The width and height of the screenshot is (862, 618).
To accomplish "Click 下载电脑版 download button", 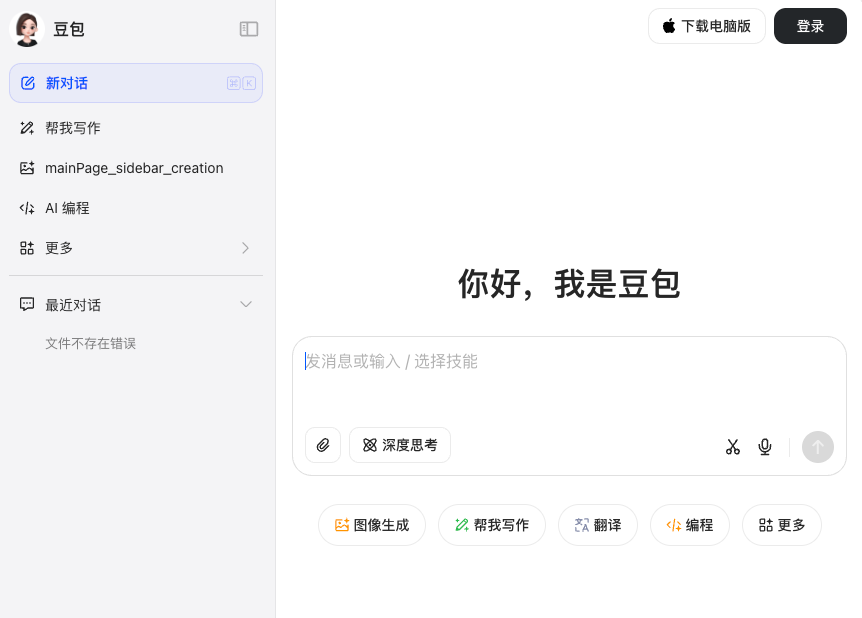I will click(706, 26).
